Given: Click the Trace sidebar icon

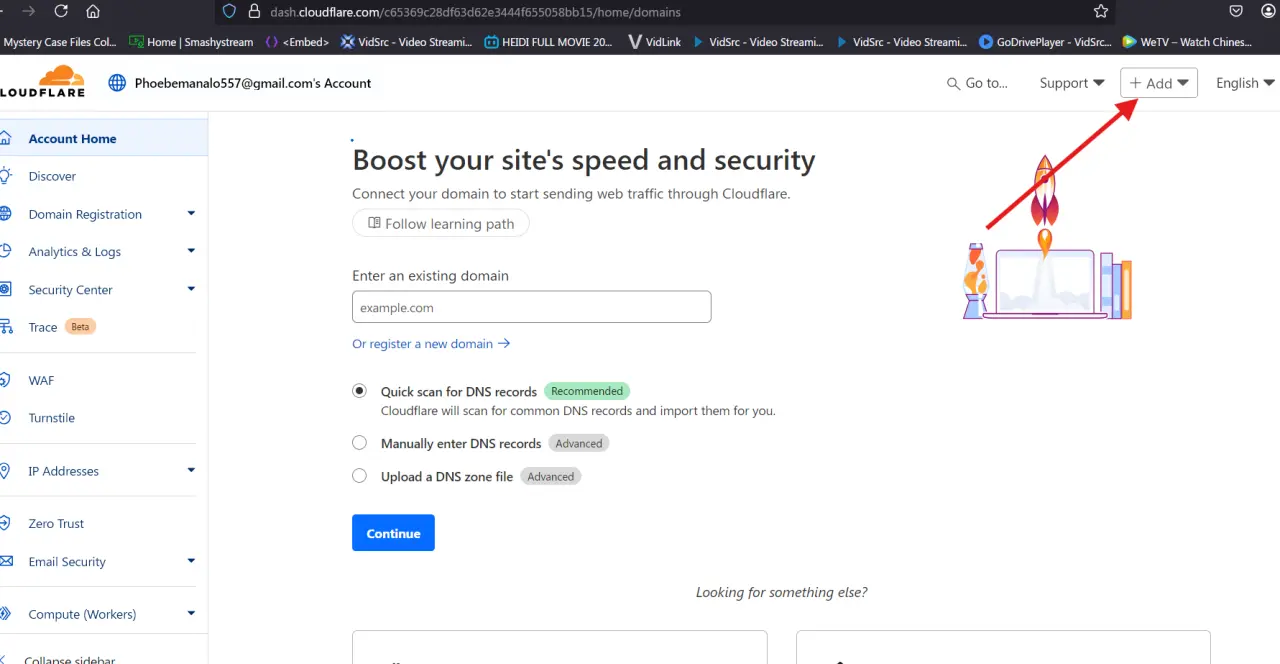Looking at the screenshot, I should [x=5, y=327].
